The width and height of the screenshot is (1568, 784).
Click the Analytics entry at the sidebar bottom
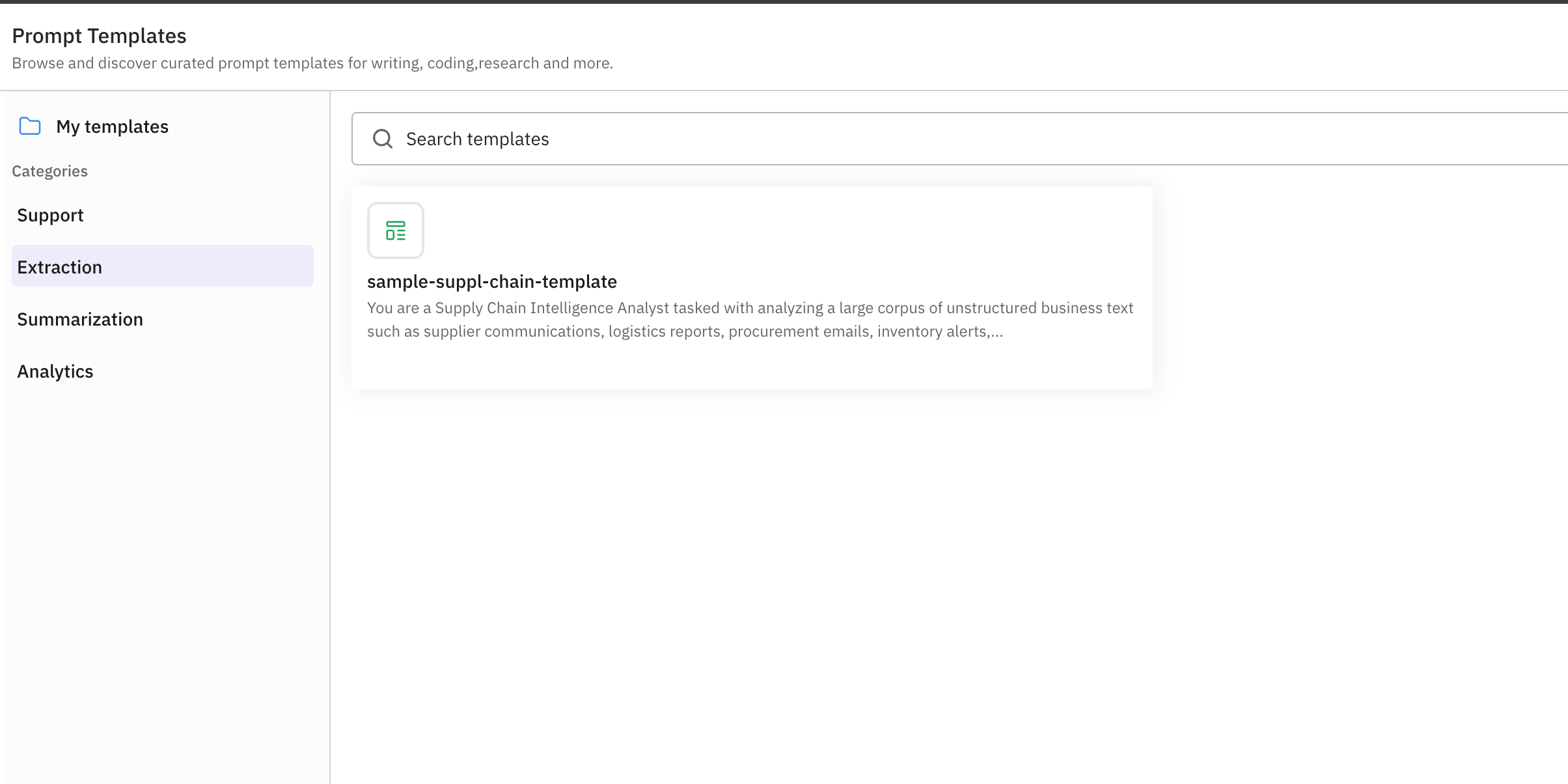(x=55, y=371)
